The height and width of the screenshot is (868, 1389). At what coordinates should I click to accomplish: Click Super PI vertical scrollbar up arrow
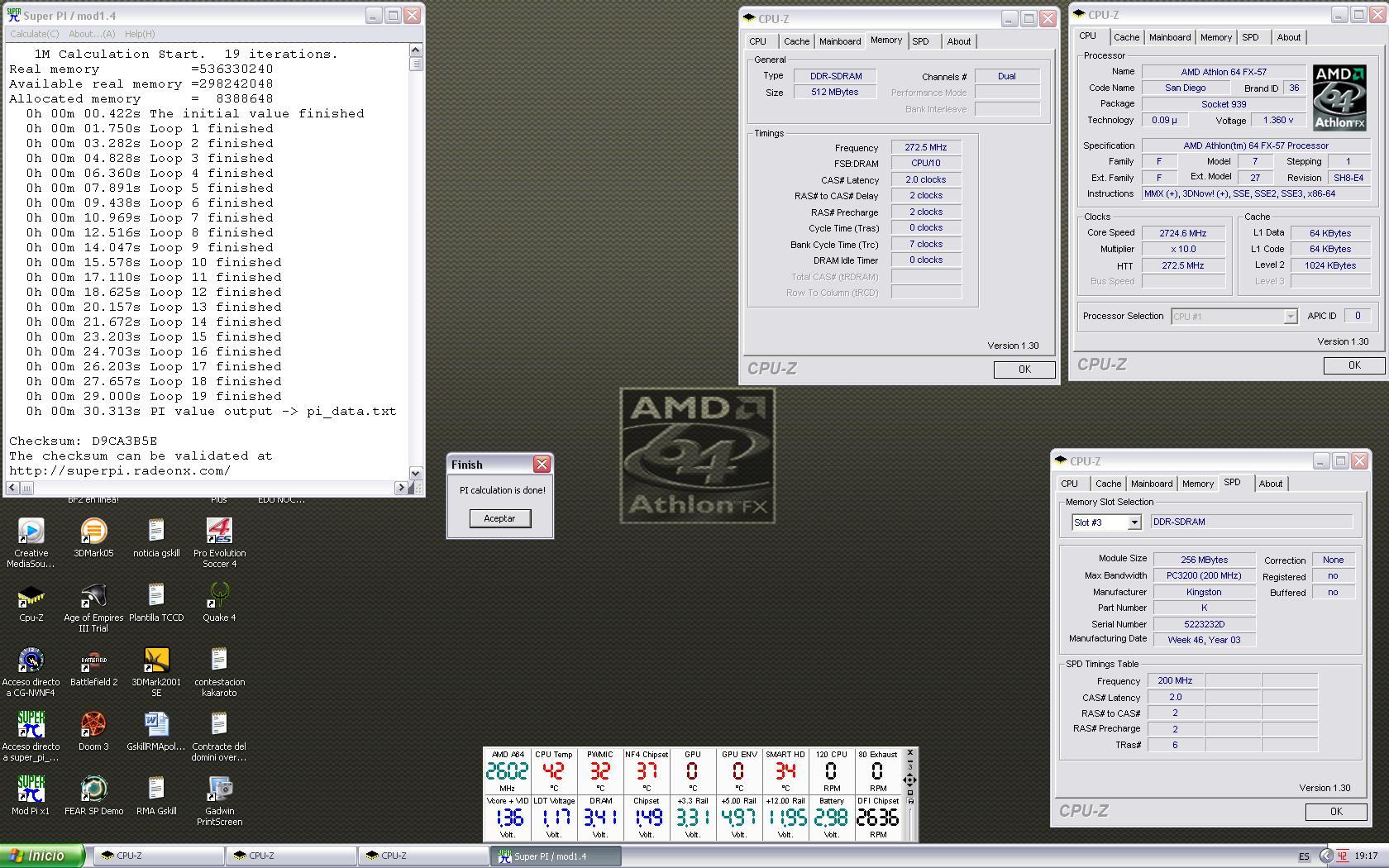(x=415, y=50)
